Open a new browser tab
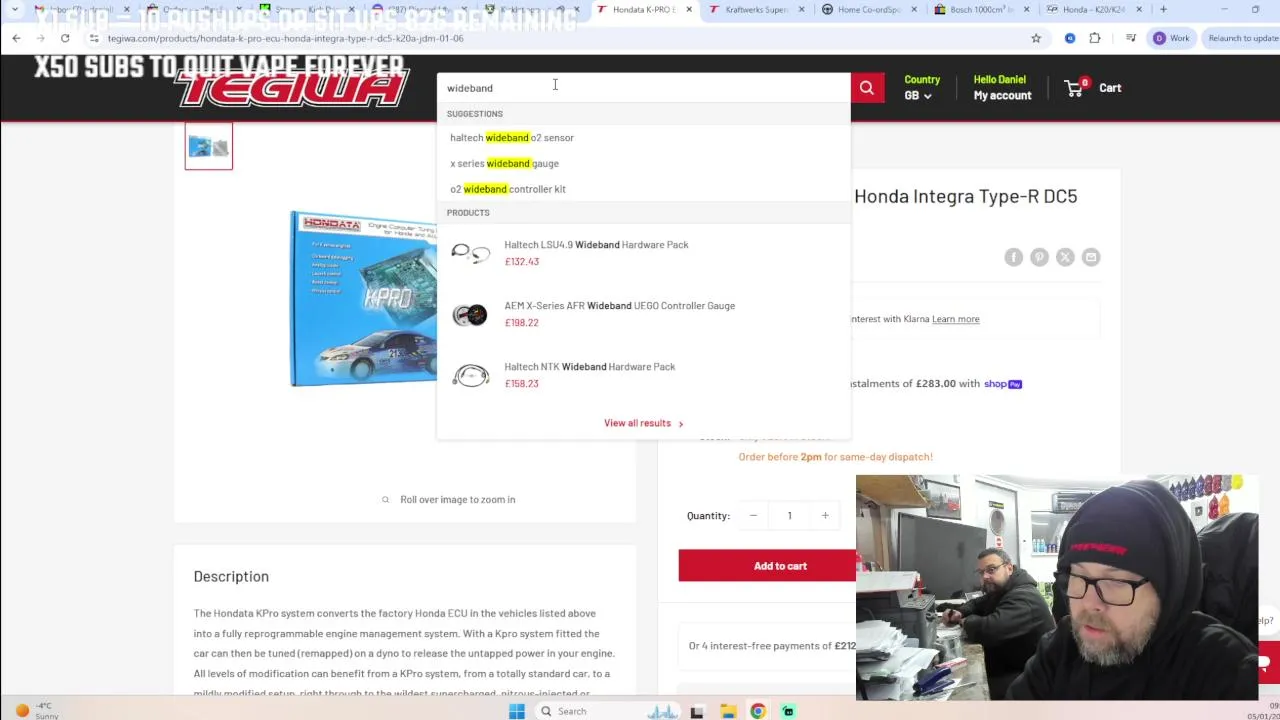The height and width of the screenshot is (720, 1280). [1163, 9]
